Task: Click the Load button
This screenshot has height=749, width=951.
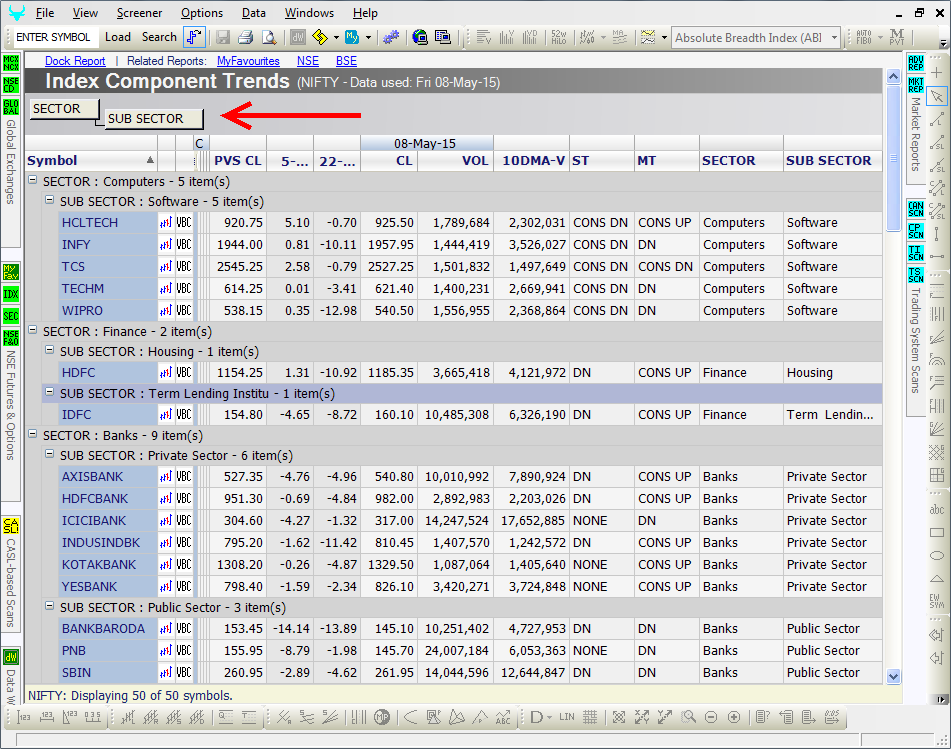Action: (118, 37)
